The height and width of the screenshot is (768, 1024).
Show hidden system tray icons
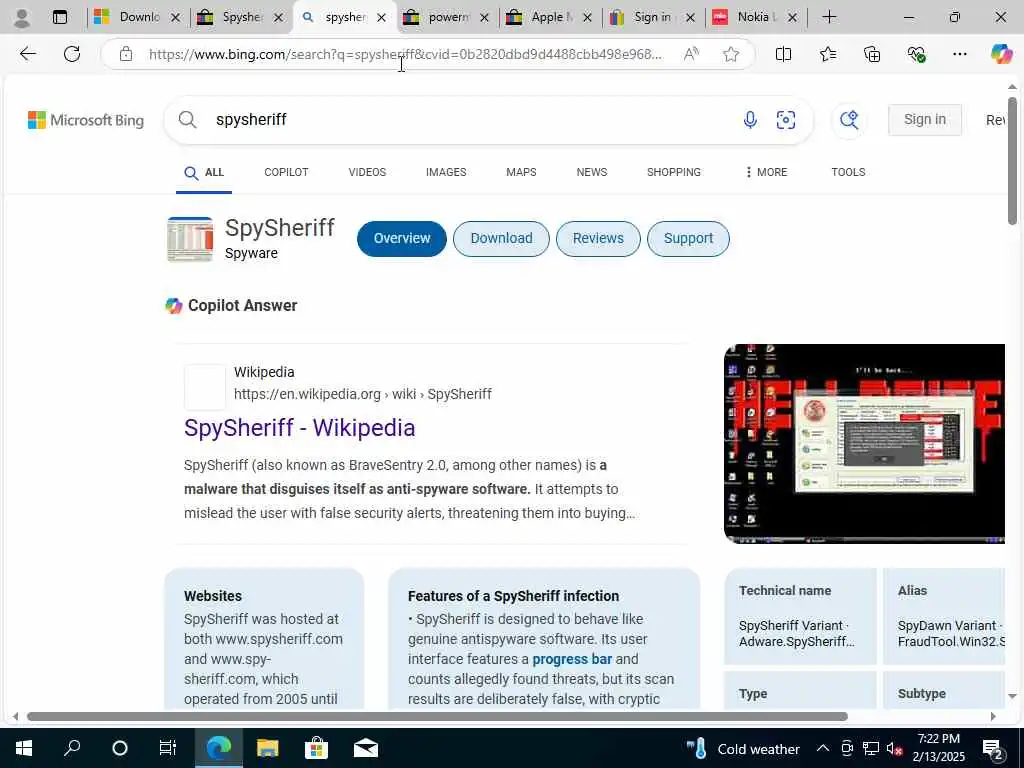(x=823, y=748)
